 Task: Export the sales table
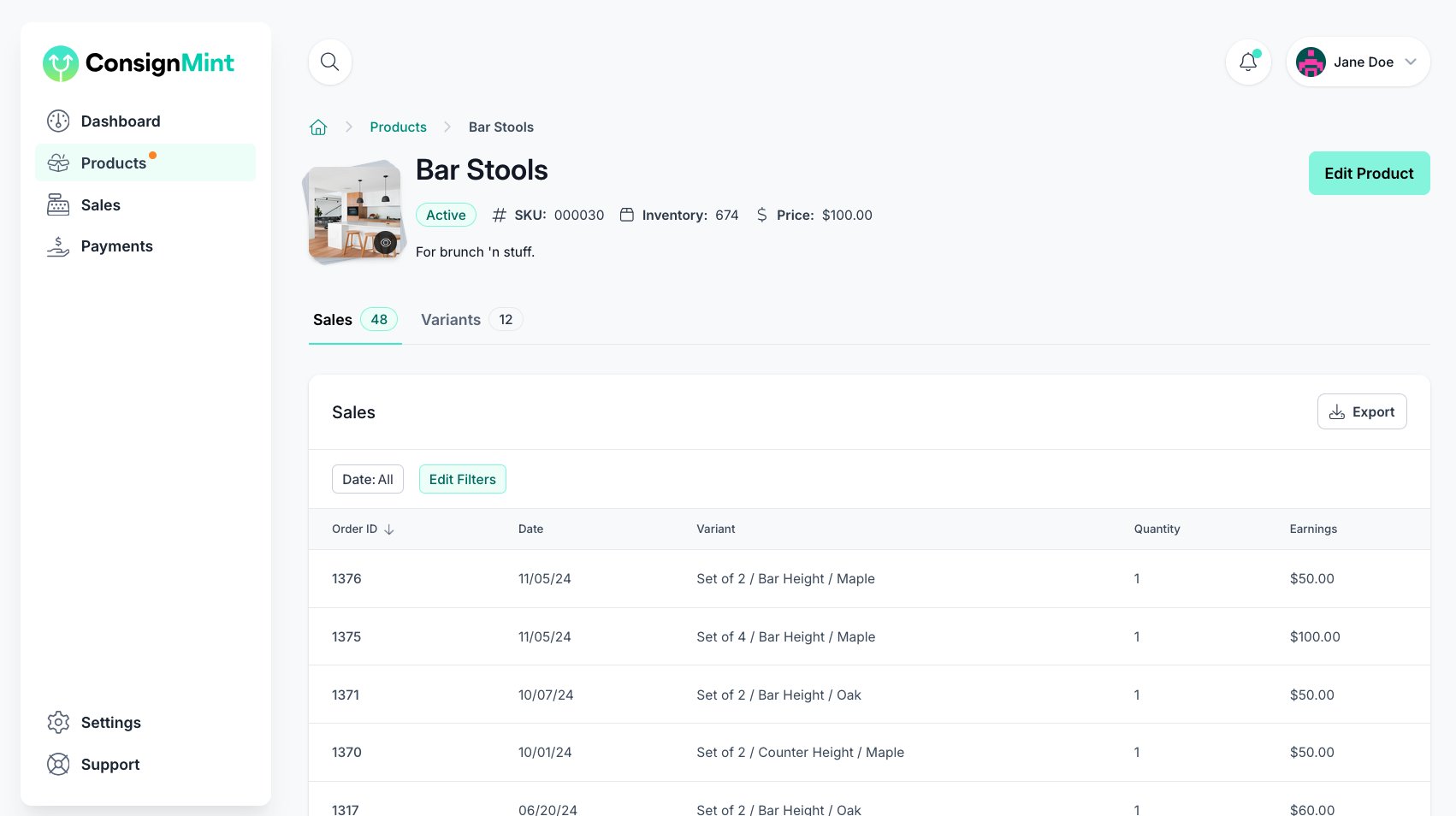coord(1362,412)
